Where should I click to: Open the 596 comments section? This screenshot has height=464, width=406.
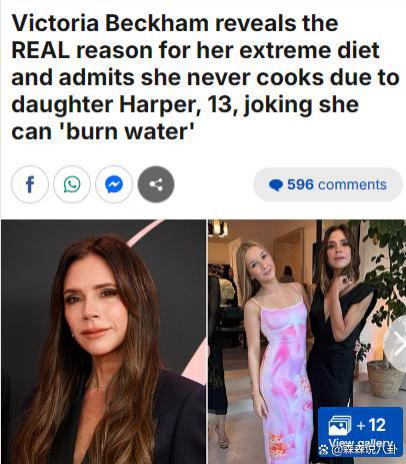(x=328, y=185)
